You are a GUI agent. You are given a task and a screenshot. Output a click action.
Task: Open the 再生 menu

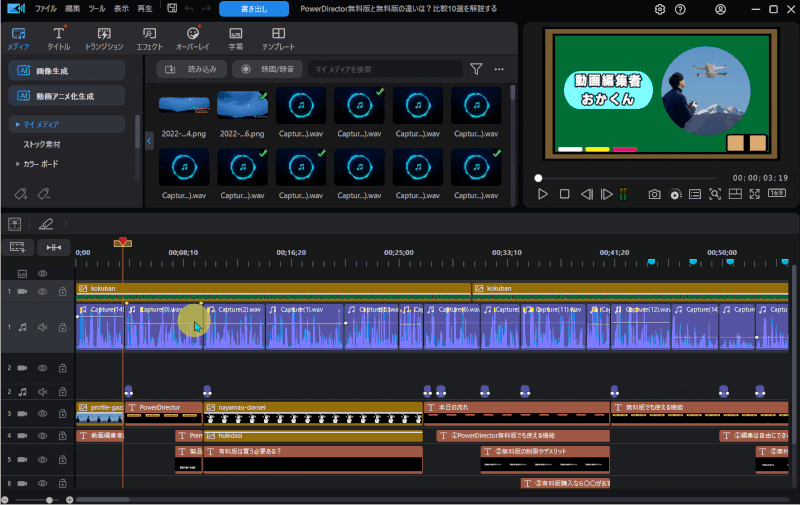point(145,9)
